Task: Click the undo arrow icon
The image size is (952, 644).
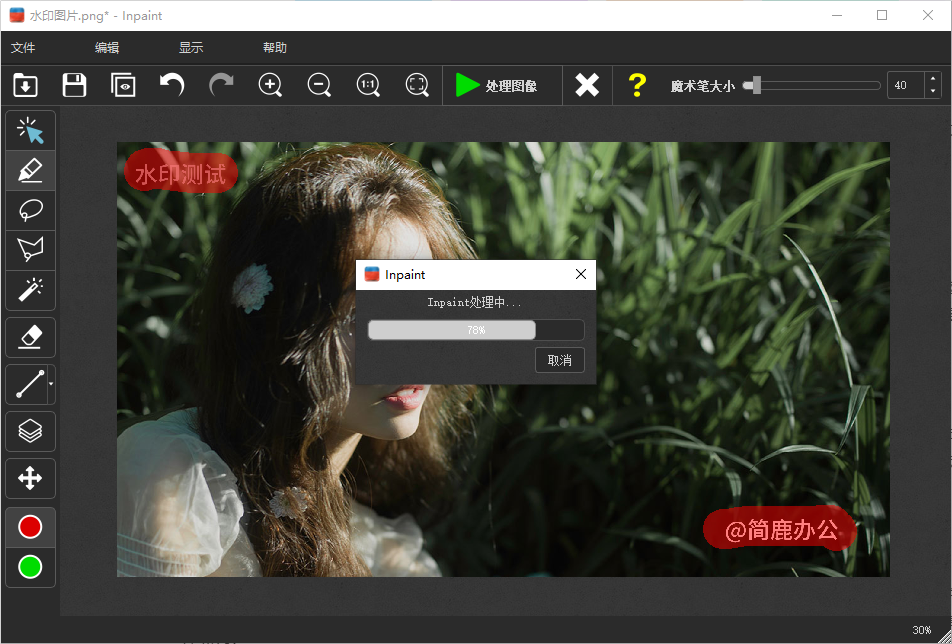Action: coord(172,86)
